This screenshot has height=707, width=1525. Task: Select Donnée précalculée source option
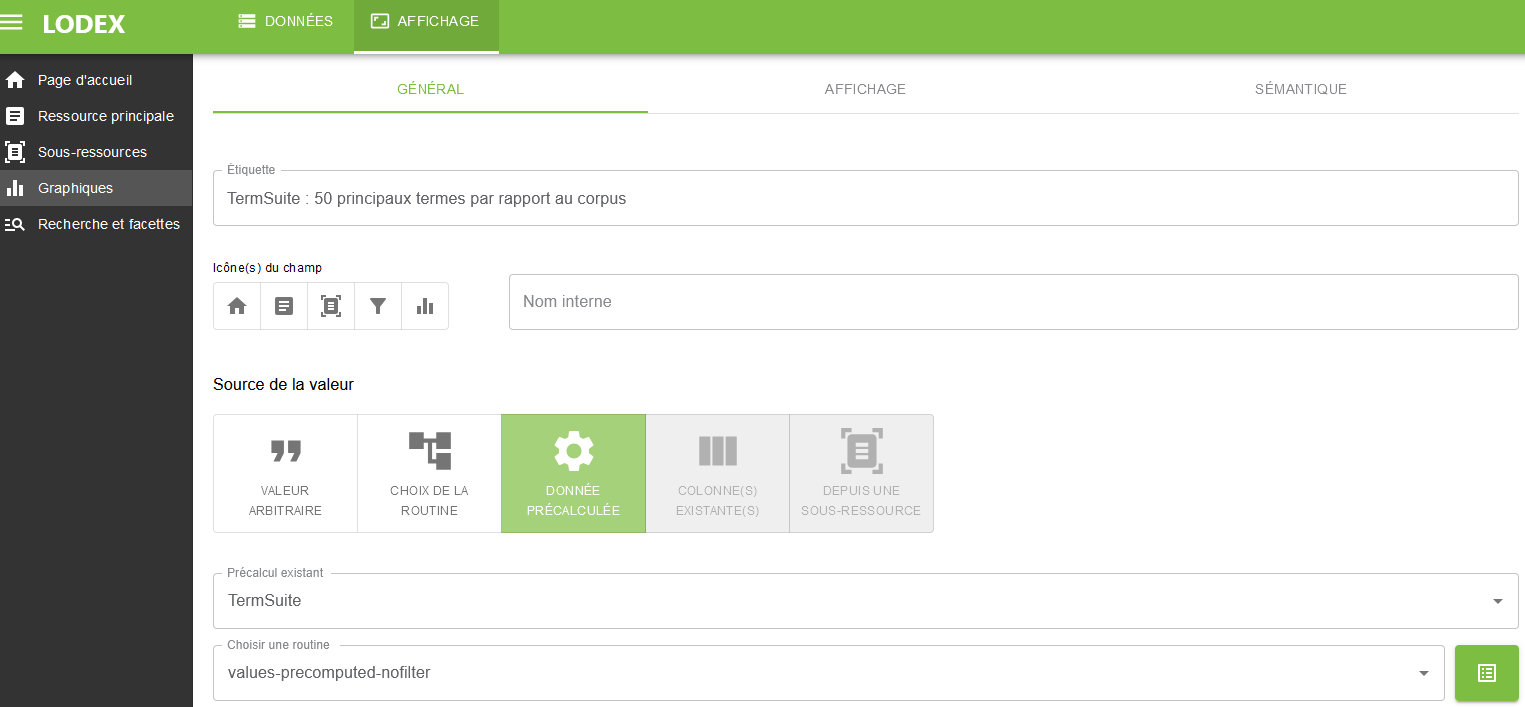[573, 473]
